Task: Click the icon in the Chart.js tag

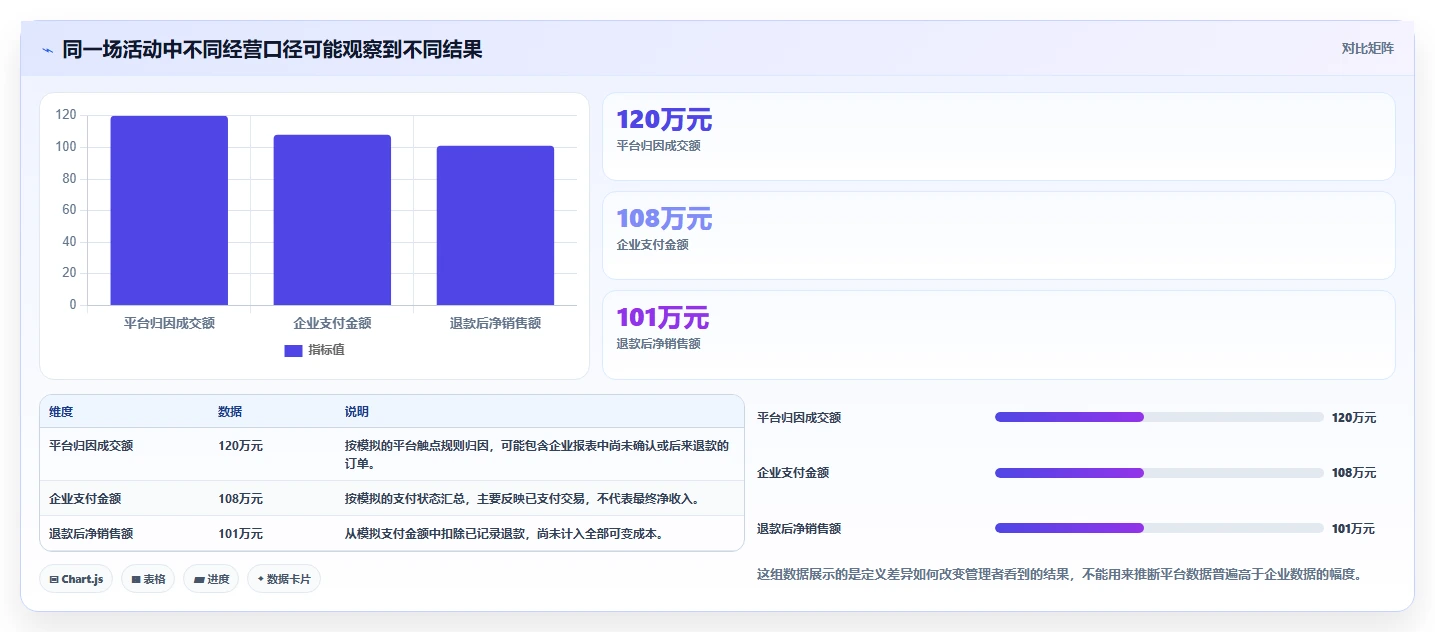Action: [54, 579]
